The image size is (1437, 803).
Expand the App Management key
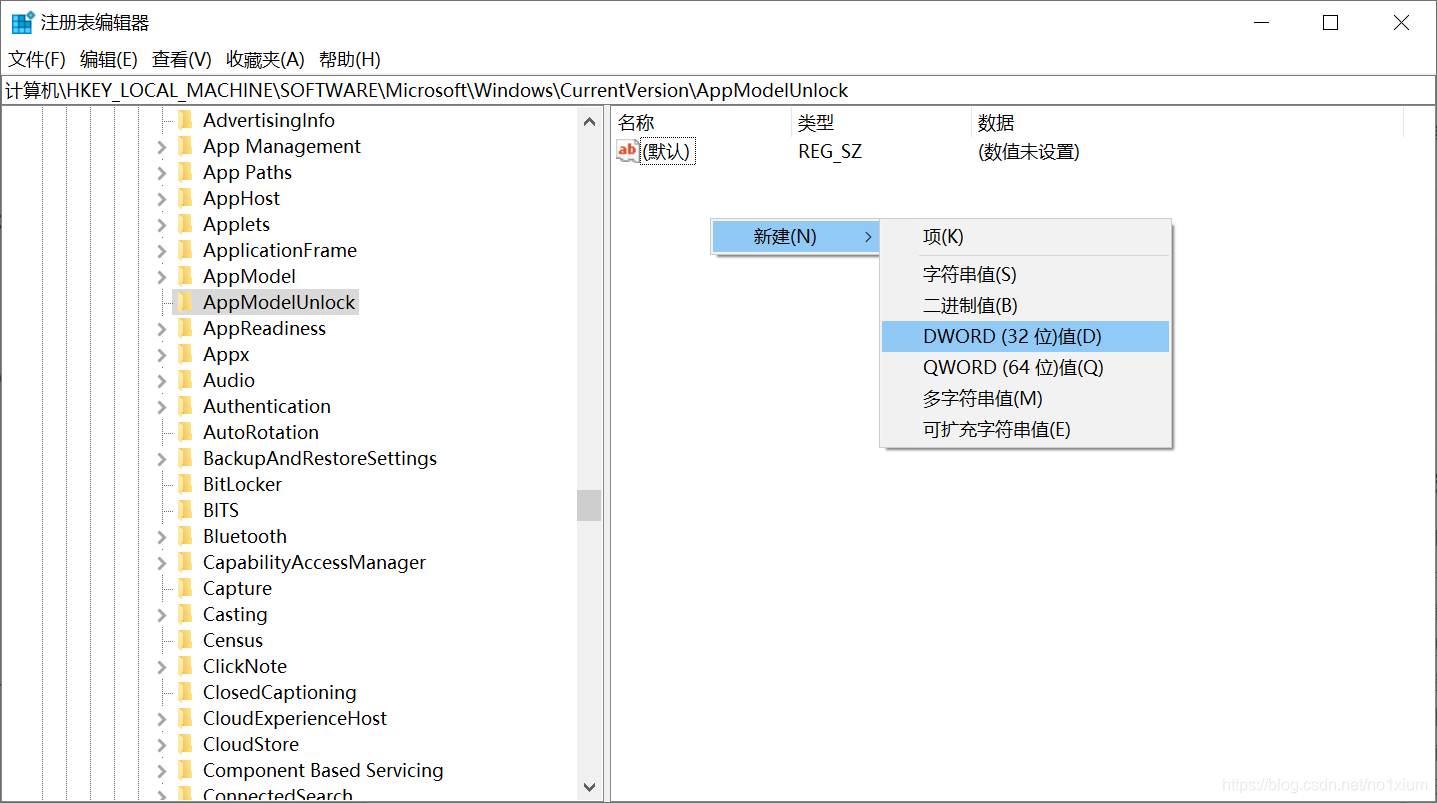click(162, 147)
